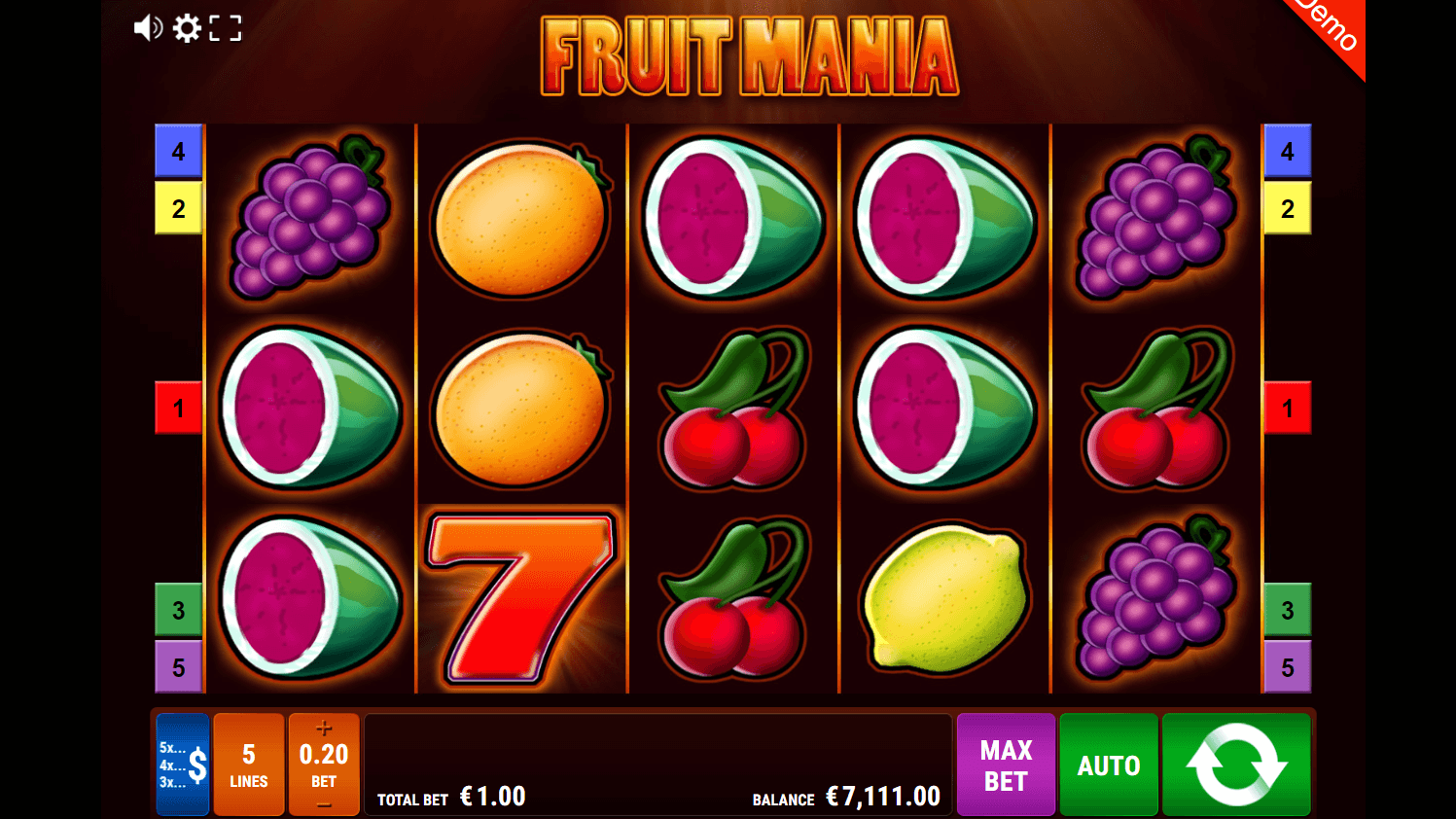
Task: Select green payline 3 marker on right
Action: pyautogui.click(x=1287, y=610)
